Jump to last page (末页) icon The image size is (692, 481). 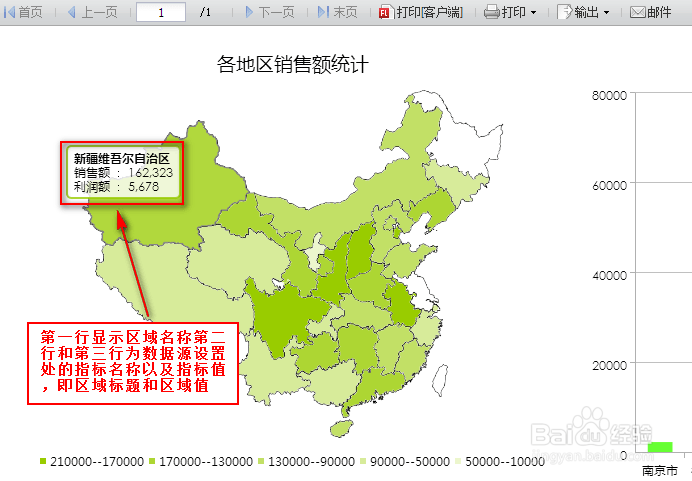pos(323,12)
